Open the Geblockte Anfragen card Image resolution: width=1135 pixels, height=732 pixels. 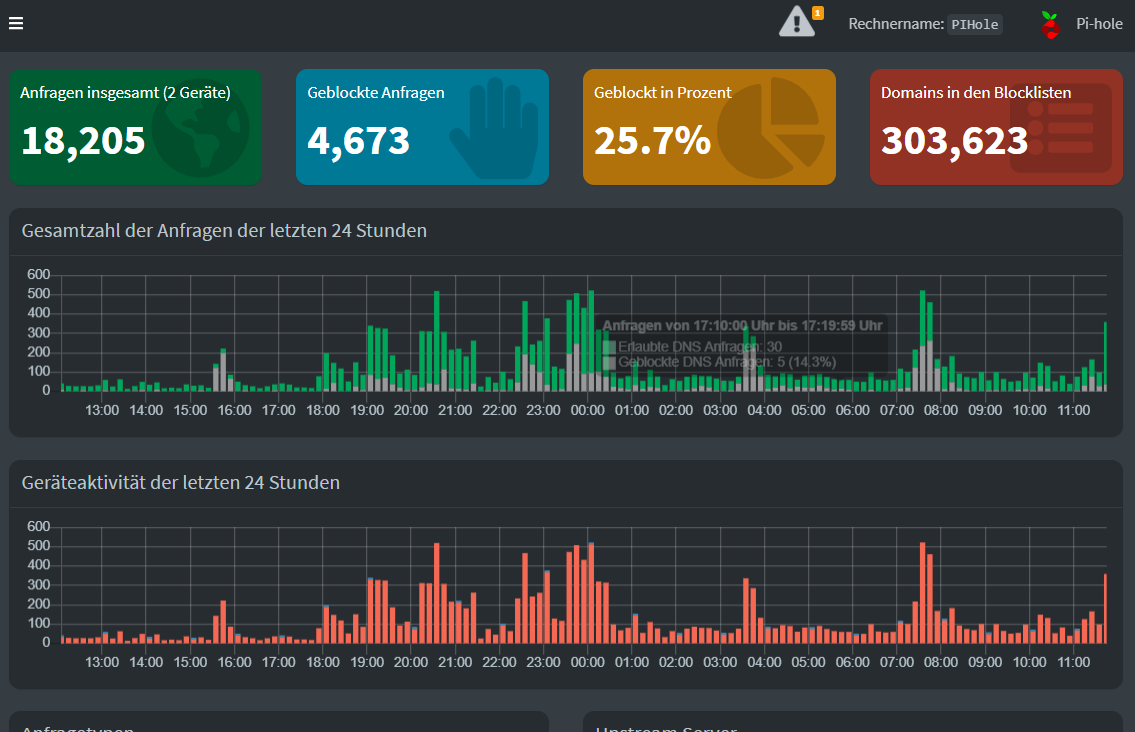(422, 127)
